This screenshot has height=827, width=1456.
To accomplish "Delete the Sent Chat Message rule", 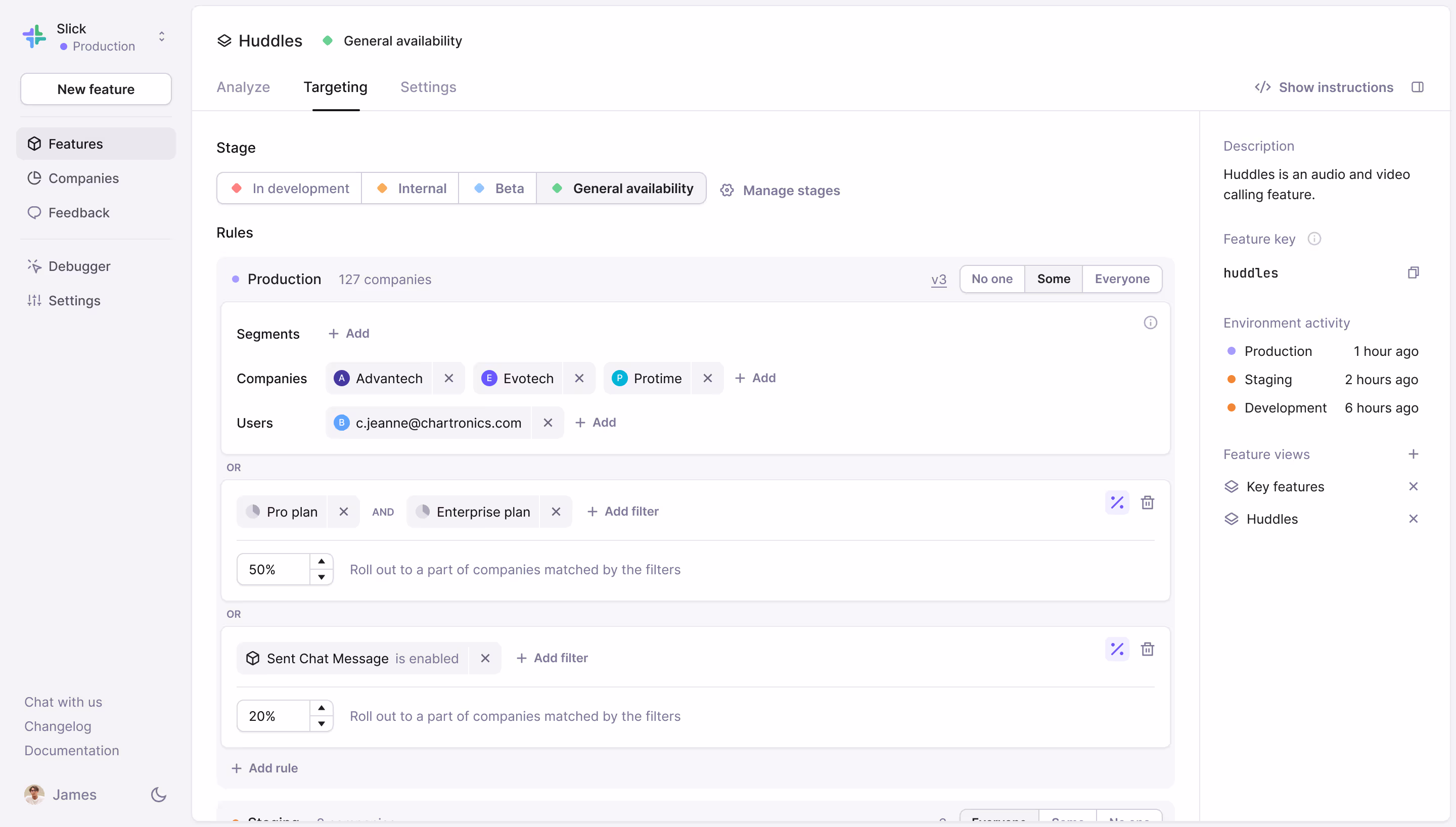I will point(1147,649).
